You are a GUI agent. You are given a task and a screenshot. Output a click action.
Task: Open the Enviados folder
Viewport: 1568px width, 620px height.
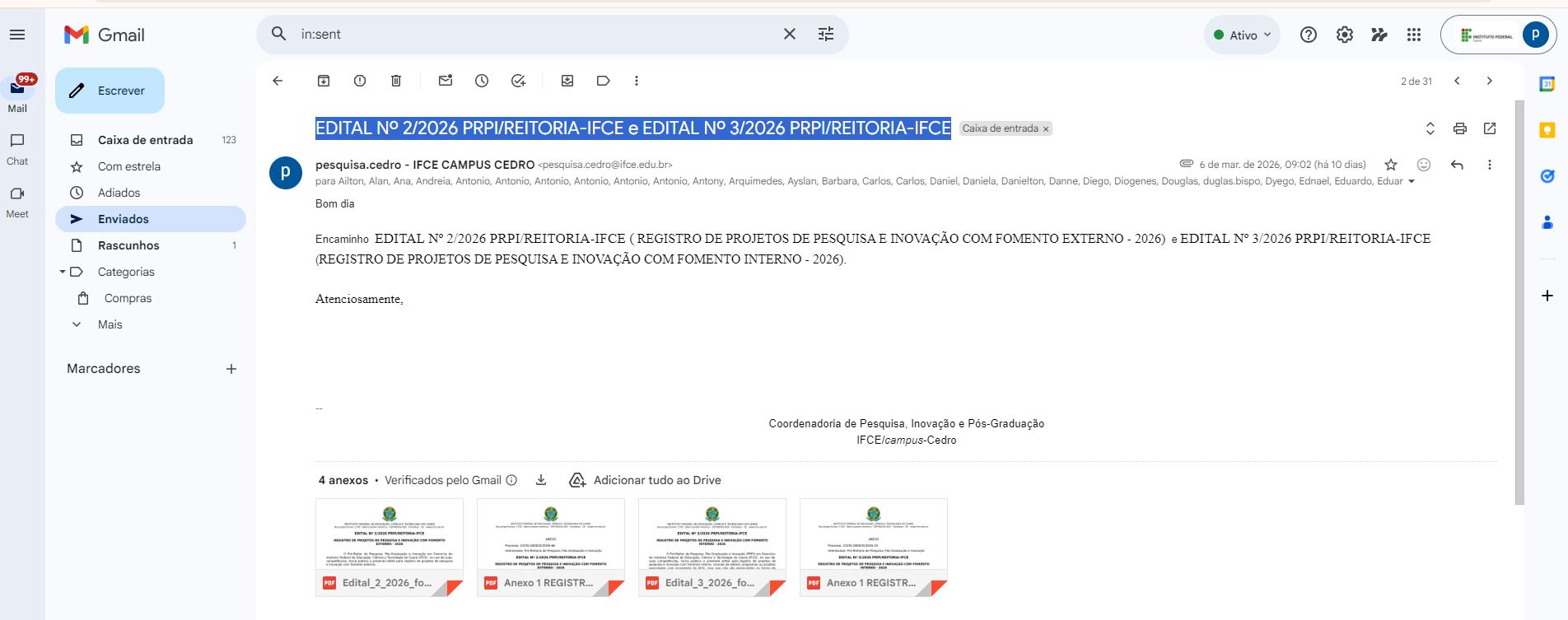click(x=124, y=219)
